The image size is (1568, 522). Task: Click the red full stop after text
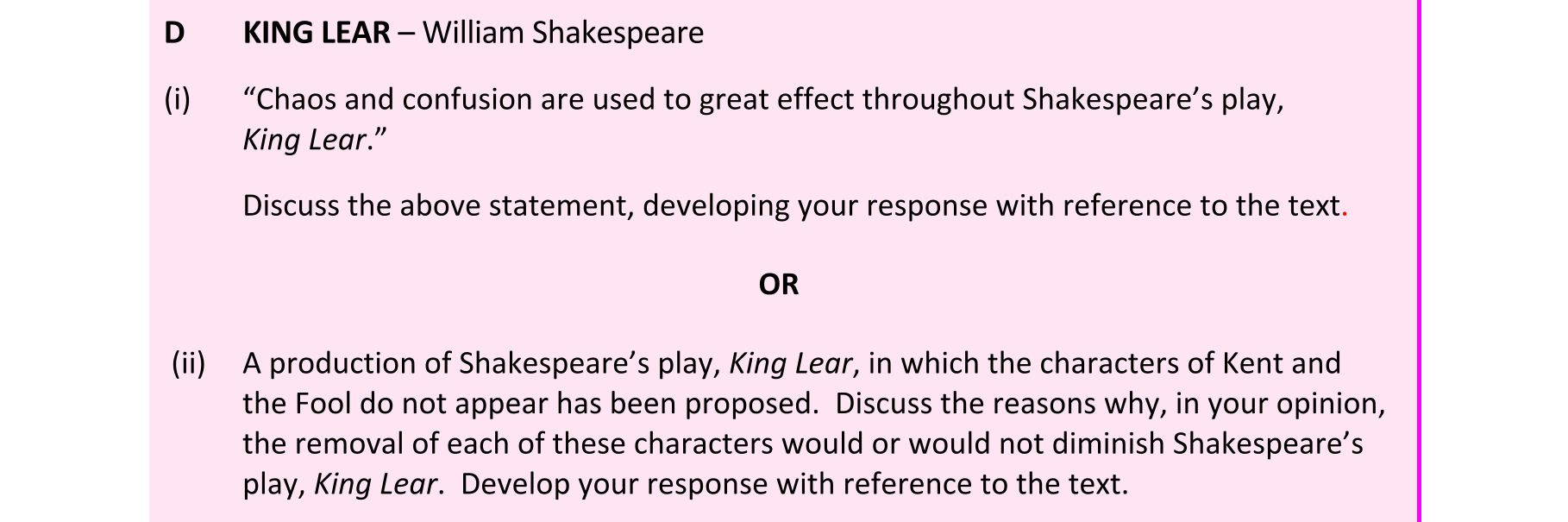coord(1345,211)
